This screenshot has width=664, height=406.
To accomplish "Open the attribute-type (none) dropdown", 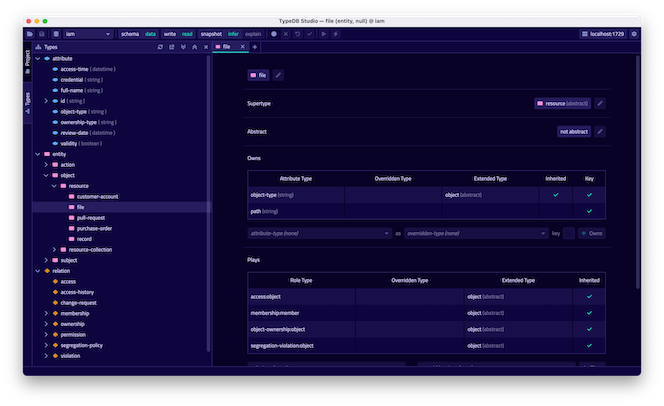I will tap(320, 233).
